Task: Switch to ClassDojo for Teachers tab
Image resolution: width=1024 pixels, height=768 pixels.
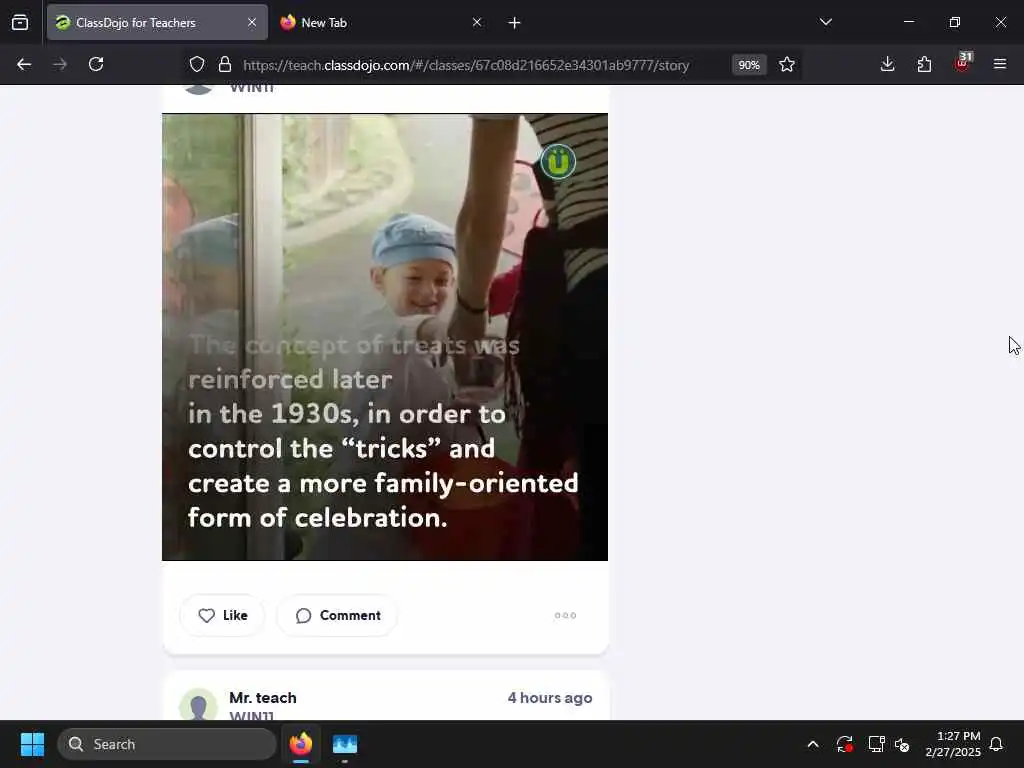Action: point(157,22)
